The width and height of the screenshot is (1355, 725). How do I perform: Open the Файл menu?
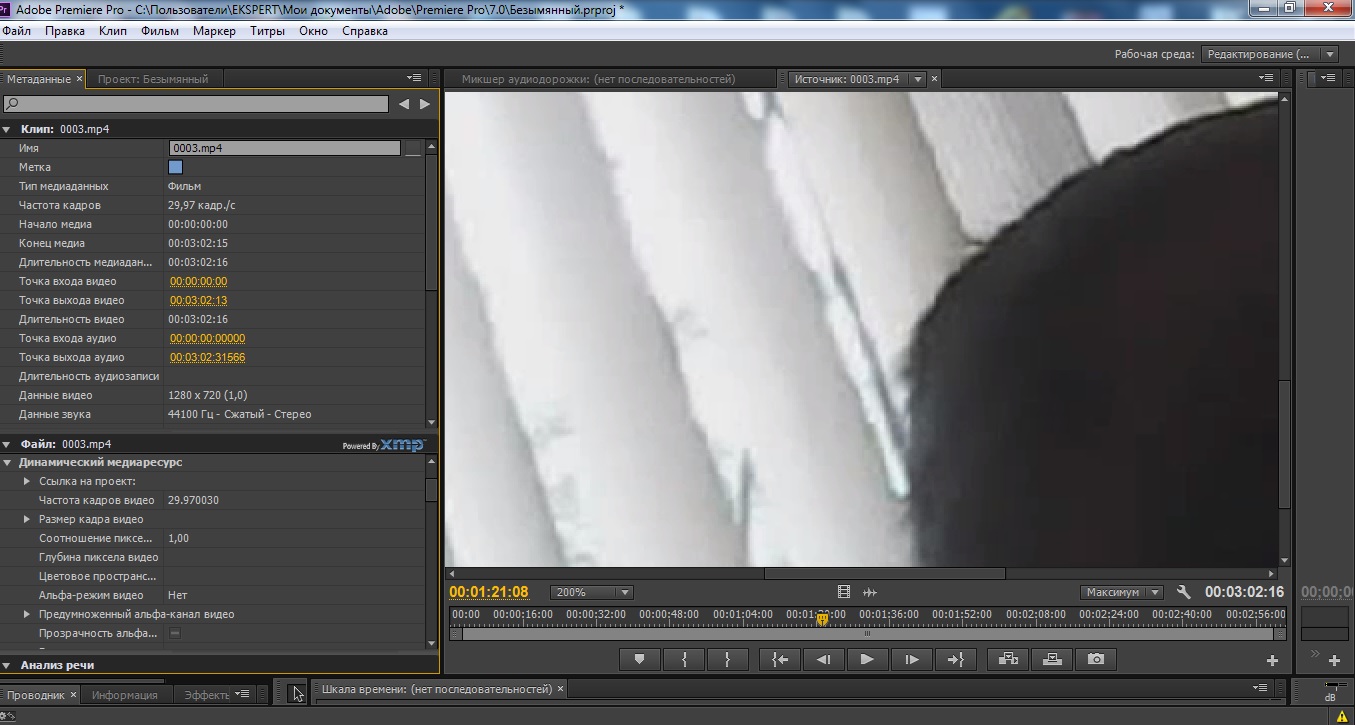click(x=17, y=31)
